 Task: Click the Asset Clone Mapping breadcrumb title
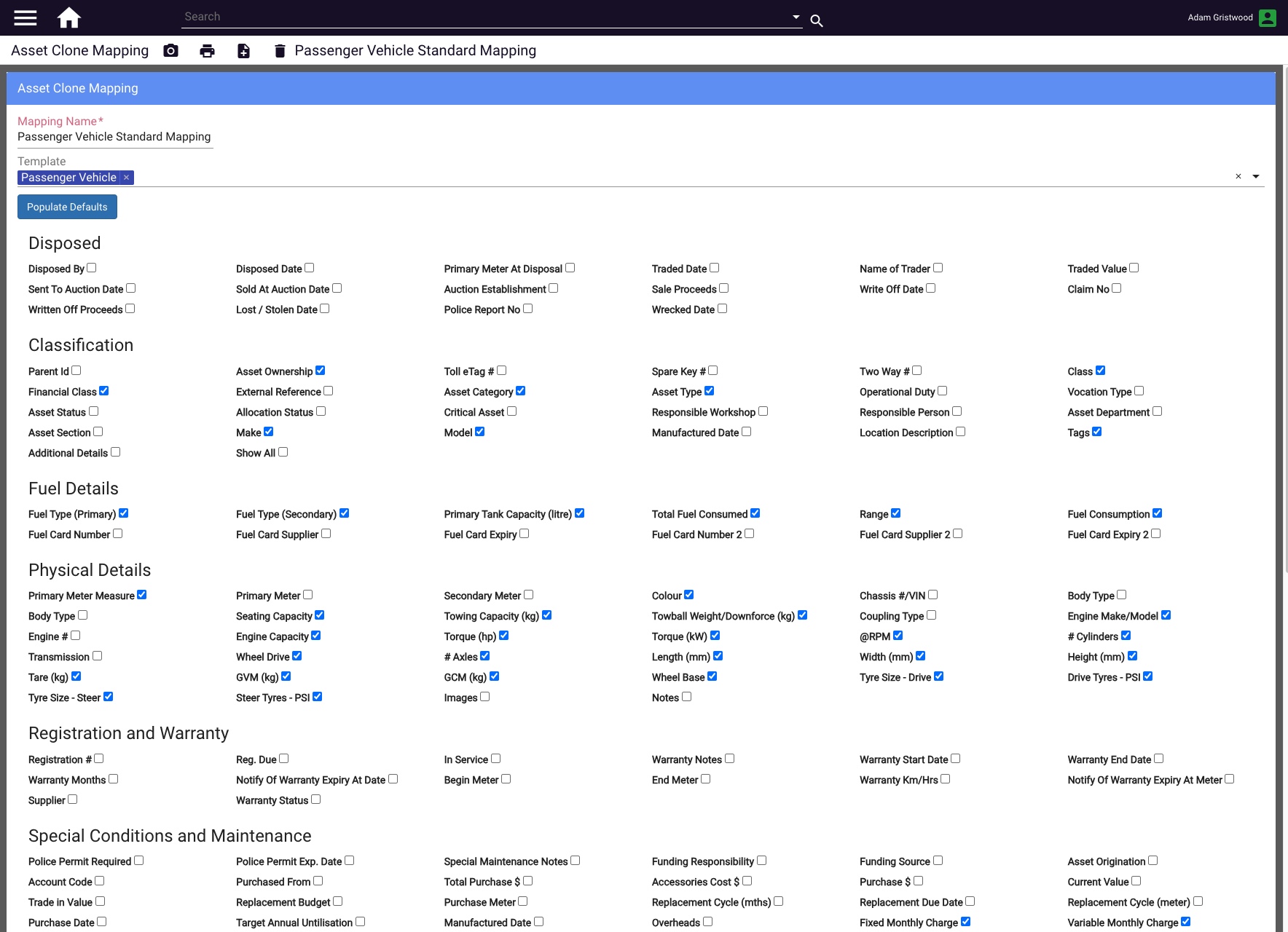(x=80, y=50)
